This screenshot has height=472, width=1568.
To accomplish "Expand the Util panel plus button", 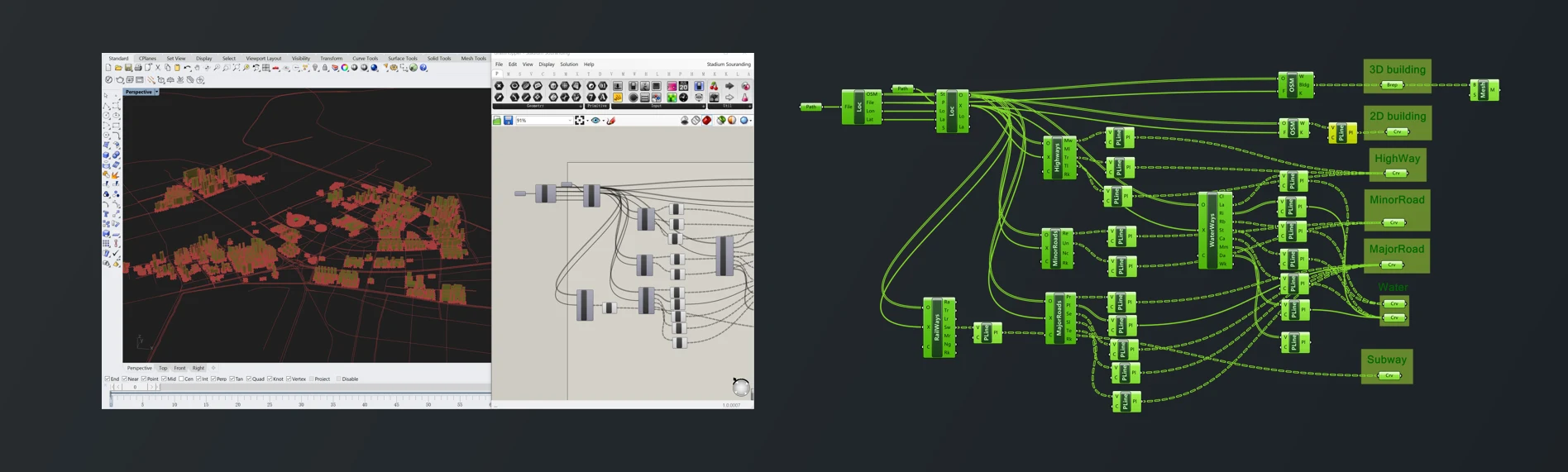I will pyautogui.click(x=749, y=107).
